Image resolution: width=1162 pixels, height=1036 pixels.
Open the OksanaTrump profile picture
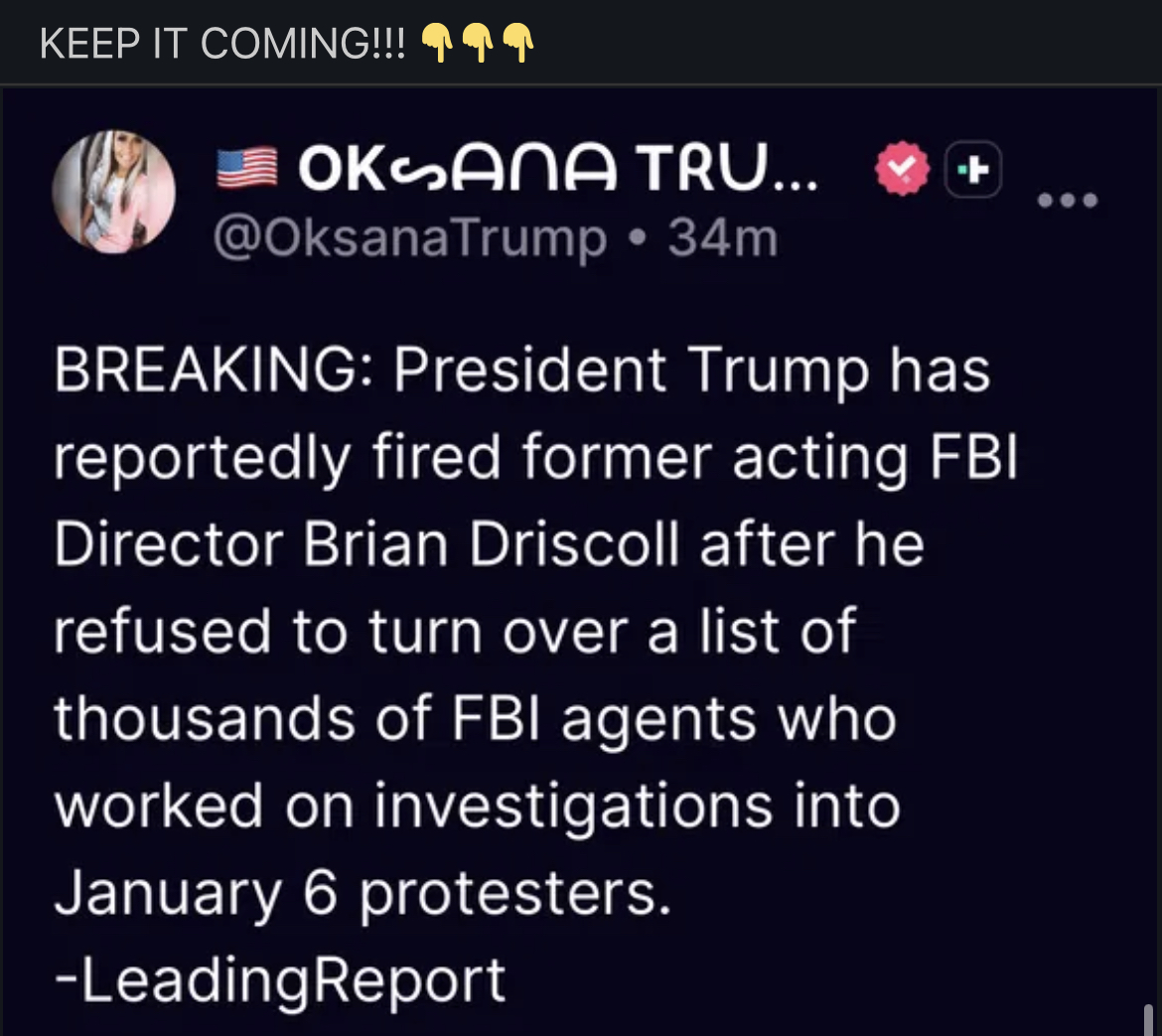click(114, 191)
